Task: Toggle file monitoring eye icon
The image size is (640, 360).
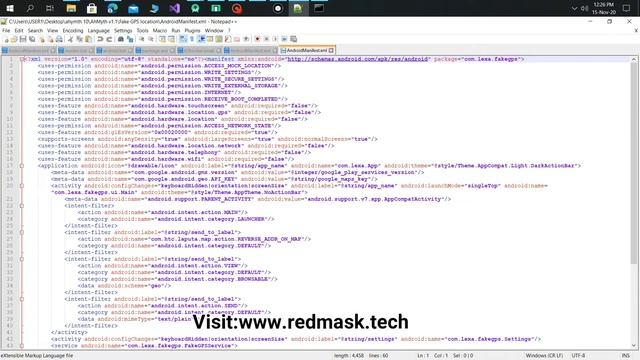Action: pos(246,39)
